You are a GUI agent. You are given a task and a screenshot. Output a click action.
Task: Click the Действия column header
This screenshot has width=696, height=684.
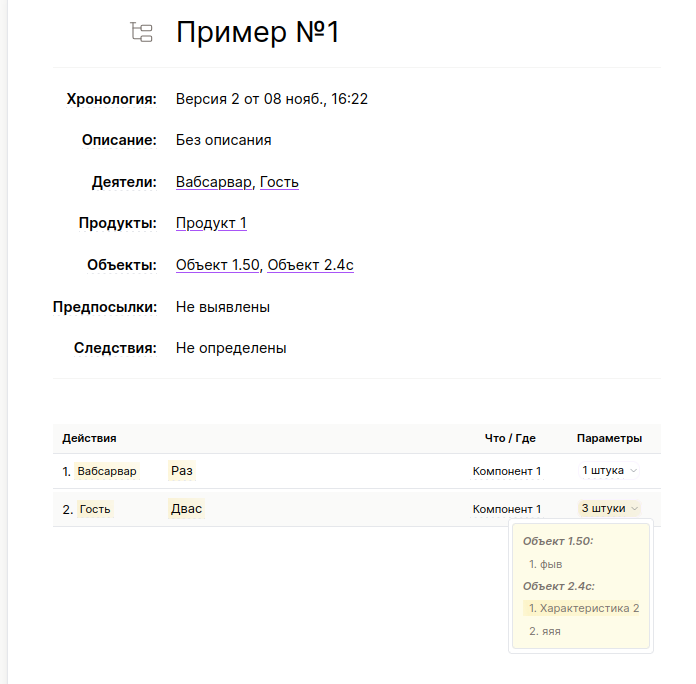click(89, 438)
